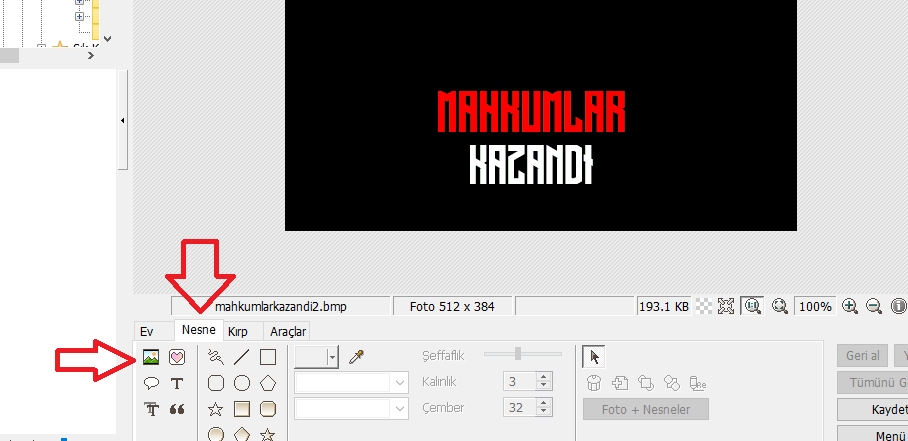Select the rich text (double T) tool
Screen dimensions: 908x441
pos(151,409)
